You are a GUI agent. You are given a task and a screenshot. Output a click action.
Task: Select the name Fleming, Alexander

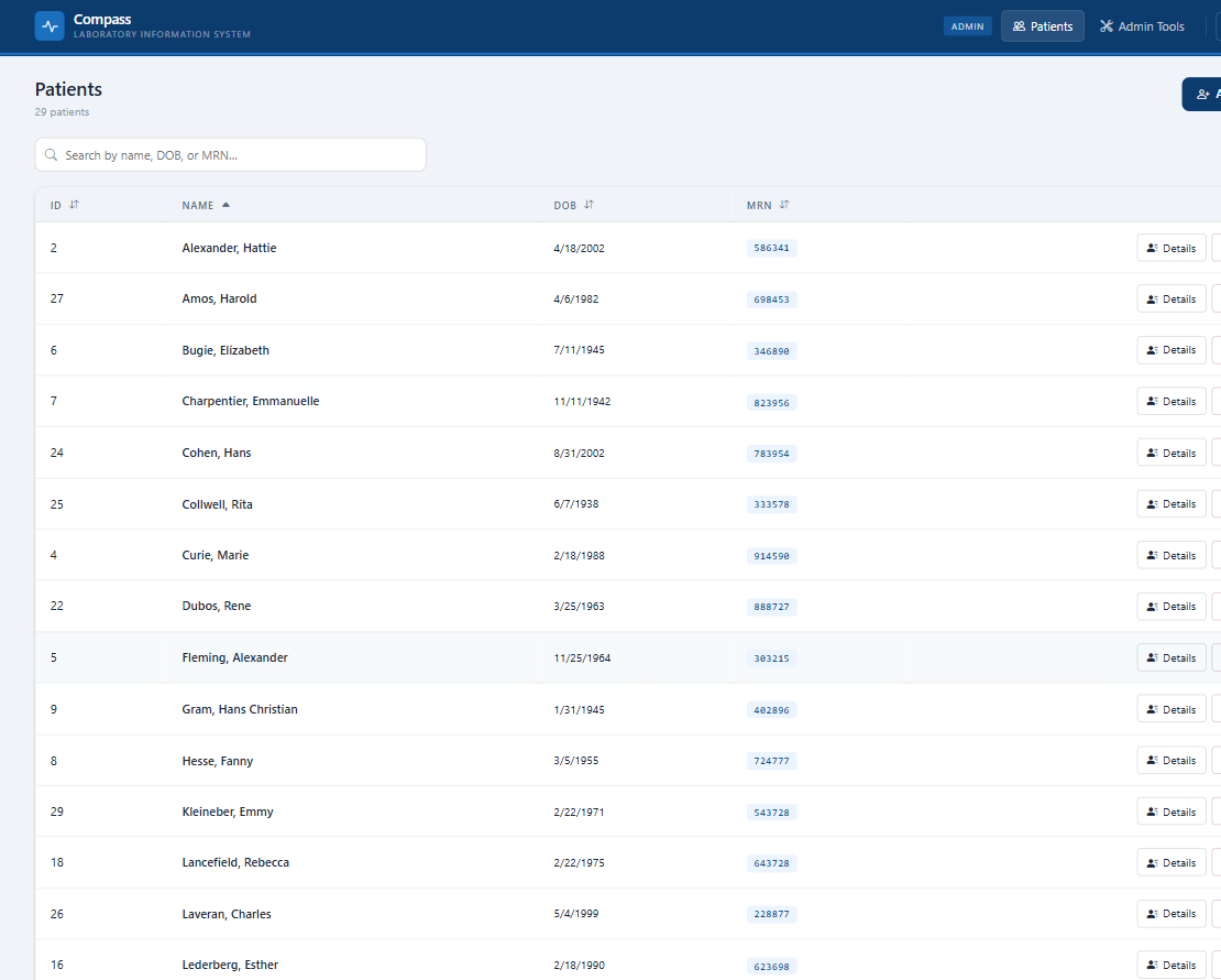(x=235, y=658)
